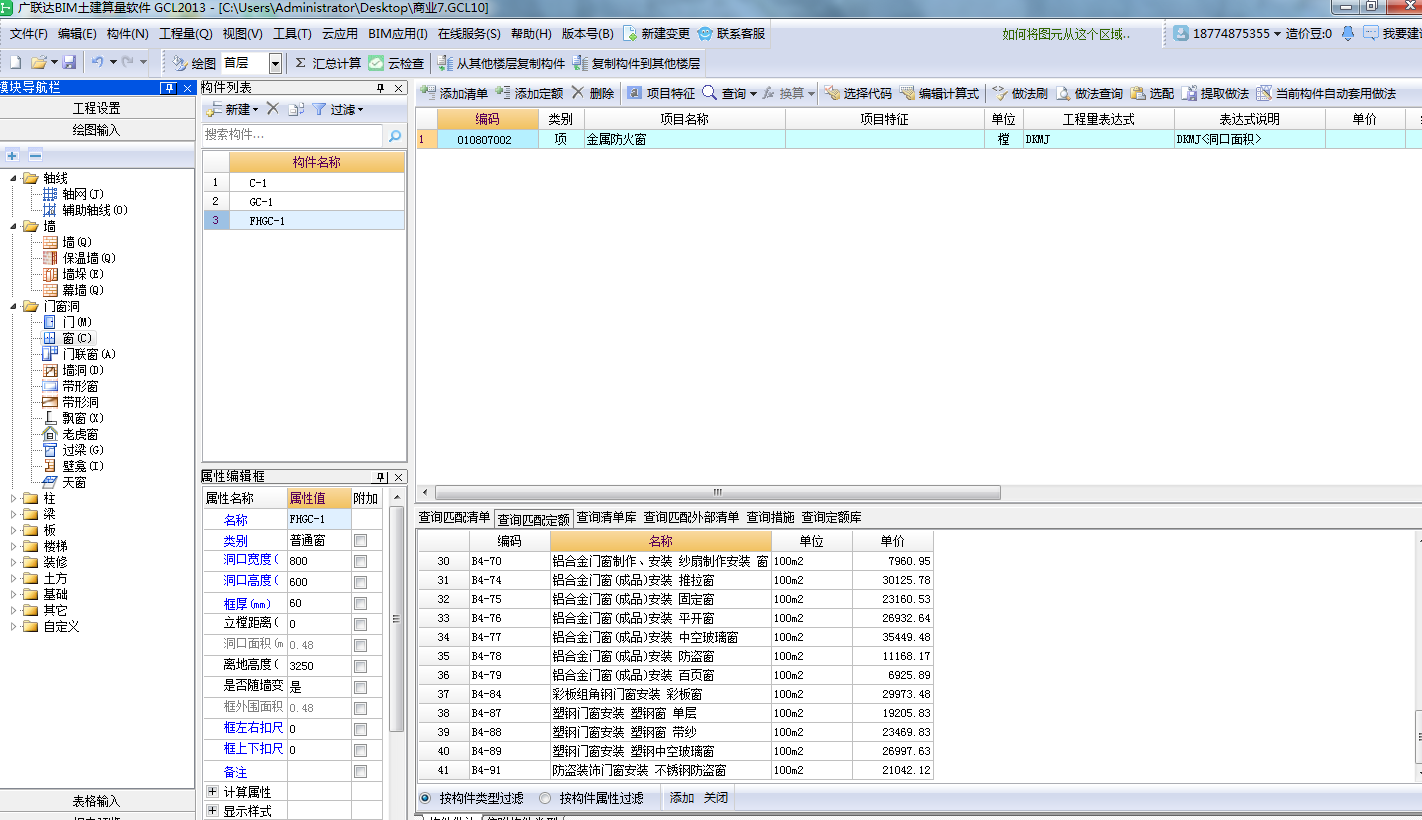Click the navigation tree expand-all plus icon

tap(12, 155)
